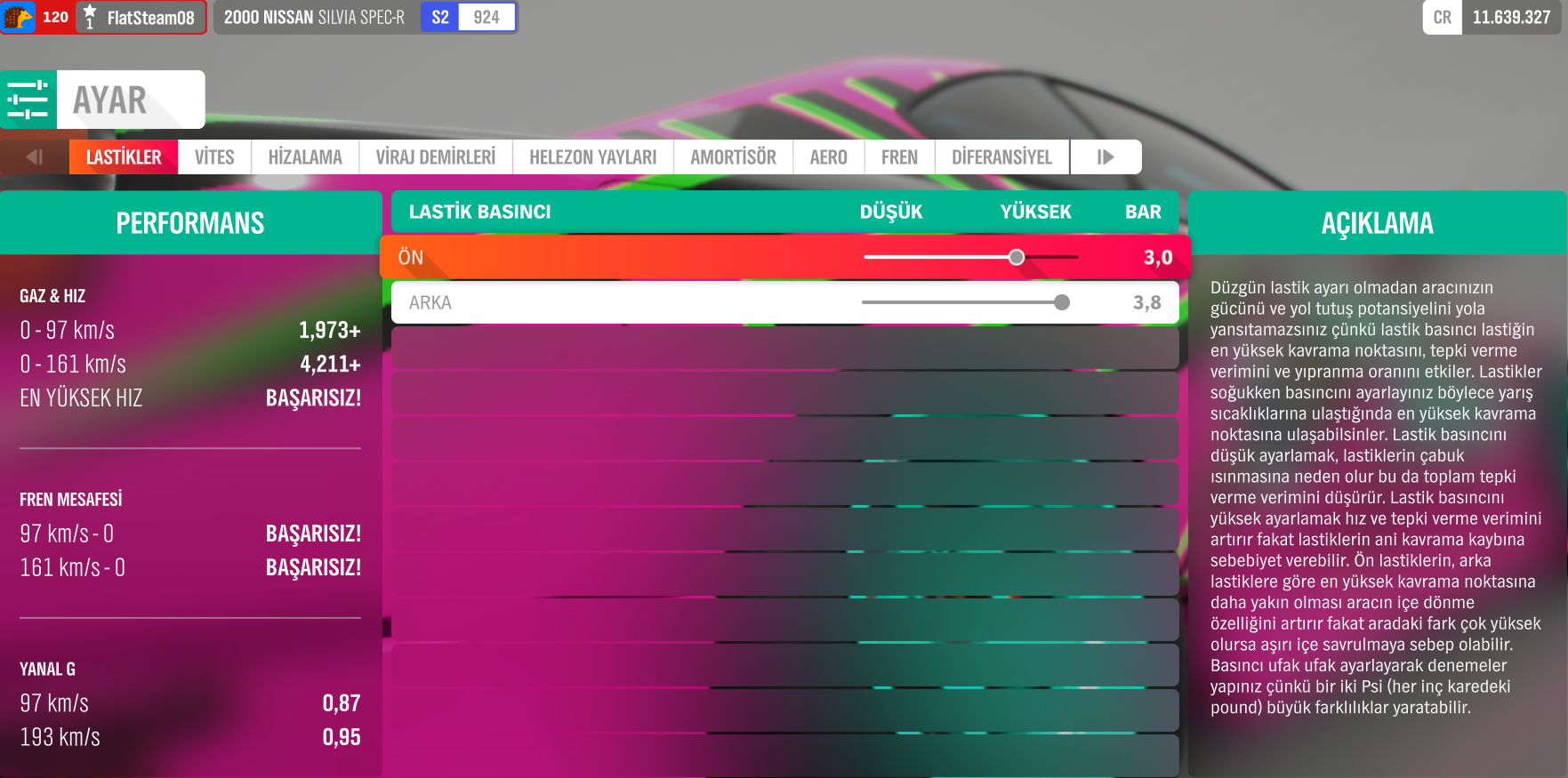
Task: Click the FREN MESAFESİ section heading
Action: pos(71,500)
